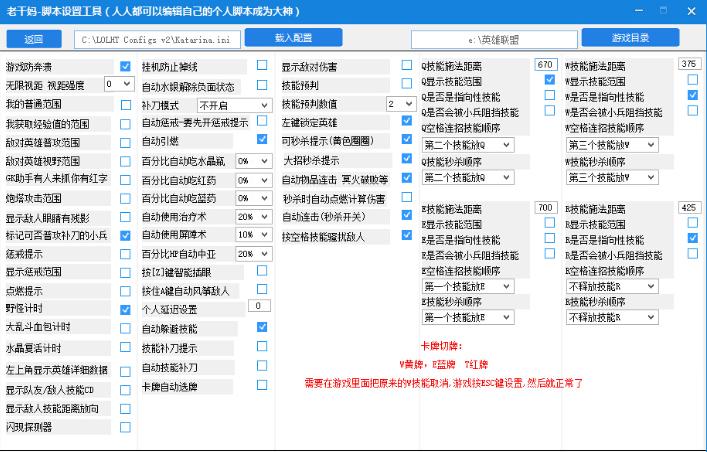Expand the 视距强度 dropdown

[x=118, y=85]
